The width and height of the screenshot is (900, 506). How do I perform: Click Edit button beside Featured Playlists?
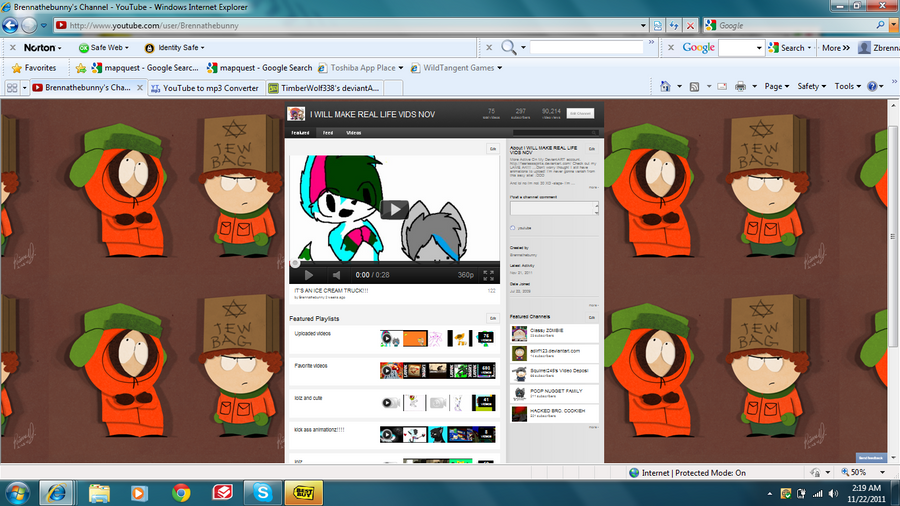point(492,318)
